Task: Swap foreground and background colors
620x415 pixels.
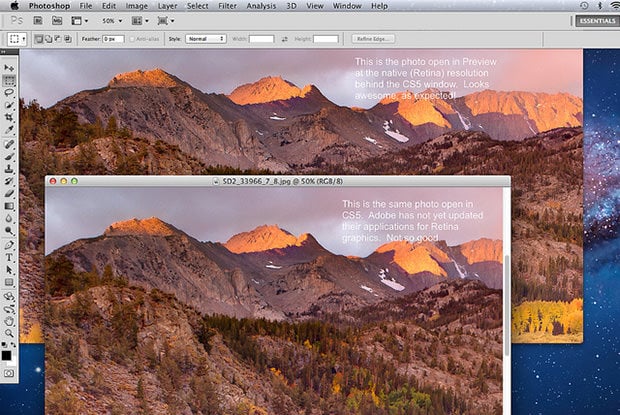Action: coord(13,345)
